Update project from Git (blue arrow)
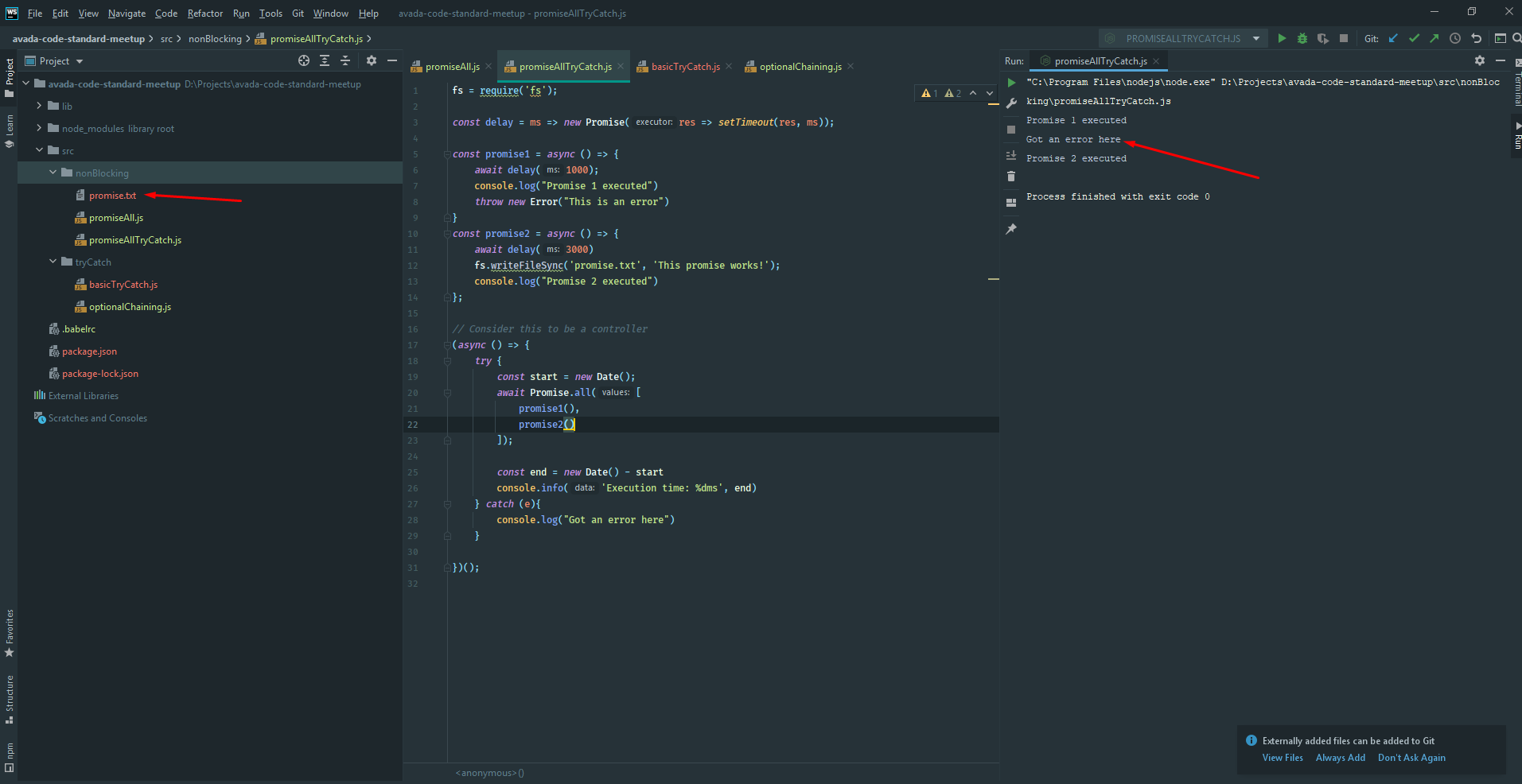This screenshot has height=784, width=1522. tap(1393, 38)
